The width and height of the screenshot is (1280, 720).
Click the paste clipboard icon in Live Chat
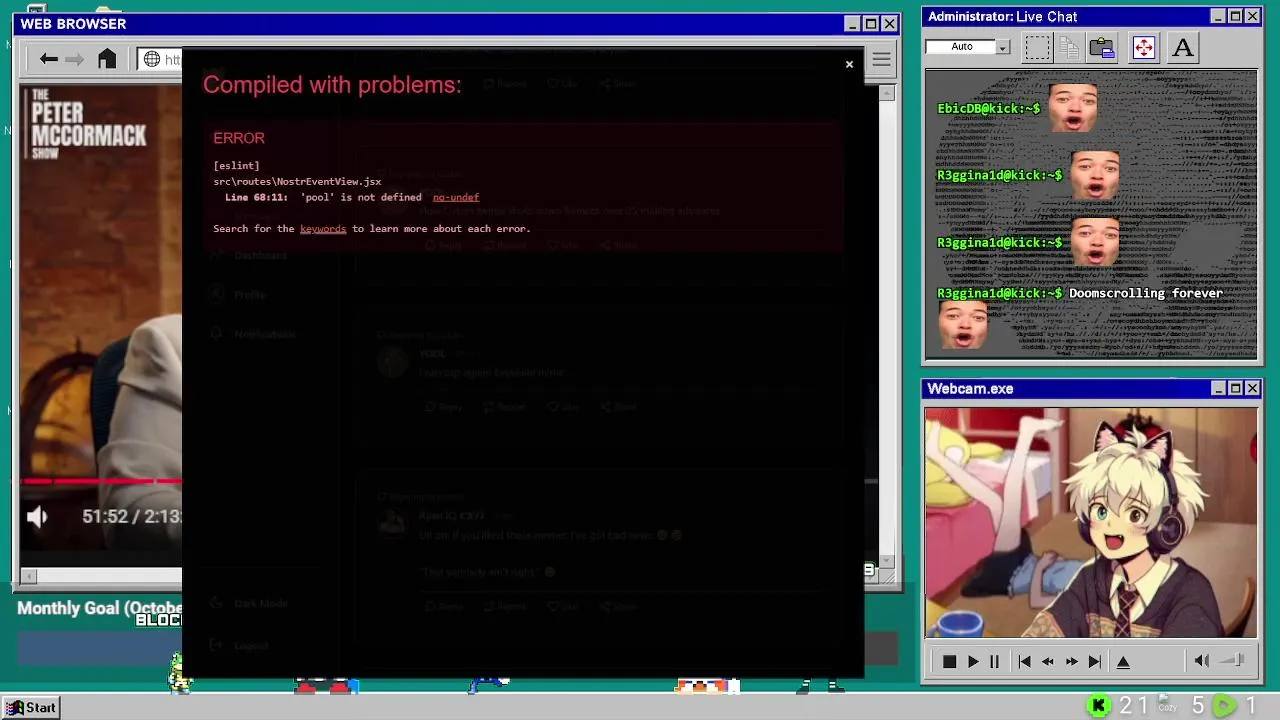click(1102, 47)
